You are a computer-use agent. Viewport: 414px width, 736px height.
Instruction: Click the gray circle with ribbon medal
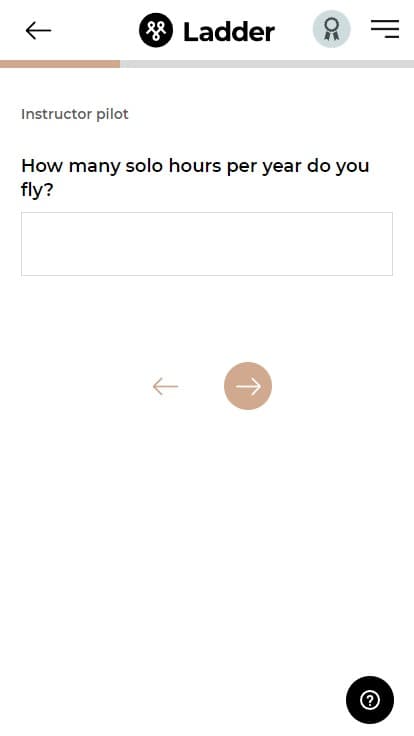point(332,29)
